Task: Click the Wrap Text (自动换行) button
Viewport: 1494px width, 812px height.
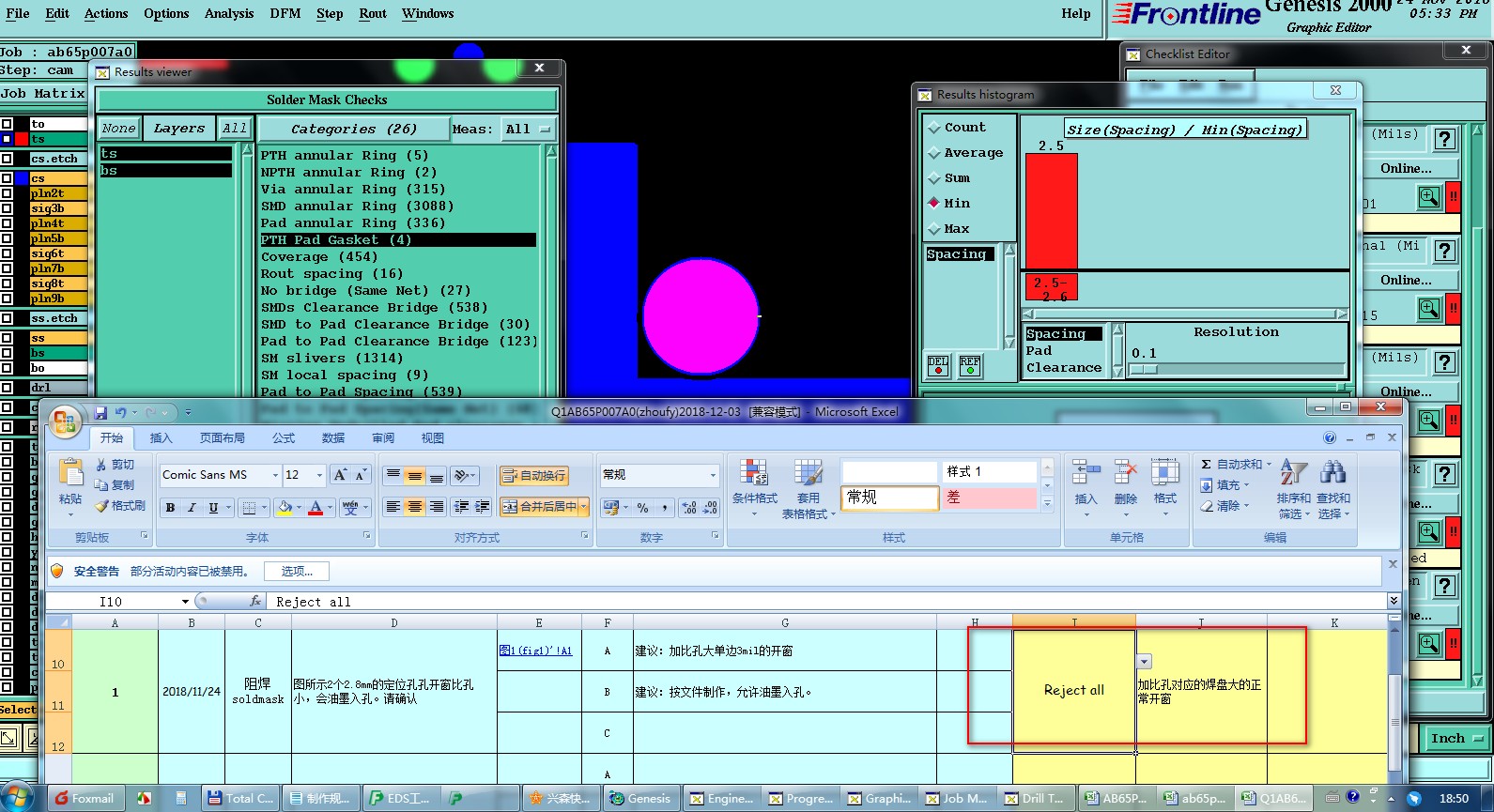Action: [533, 476]
